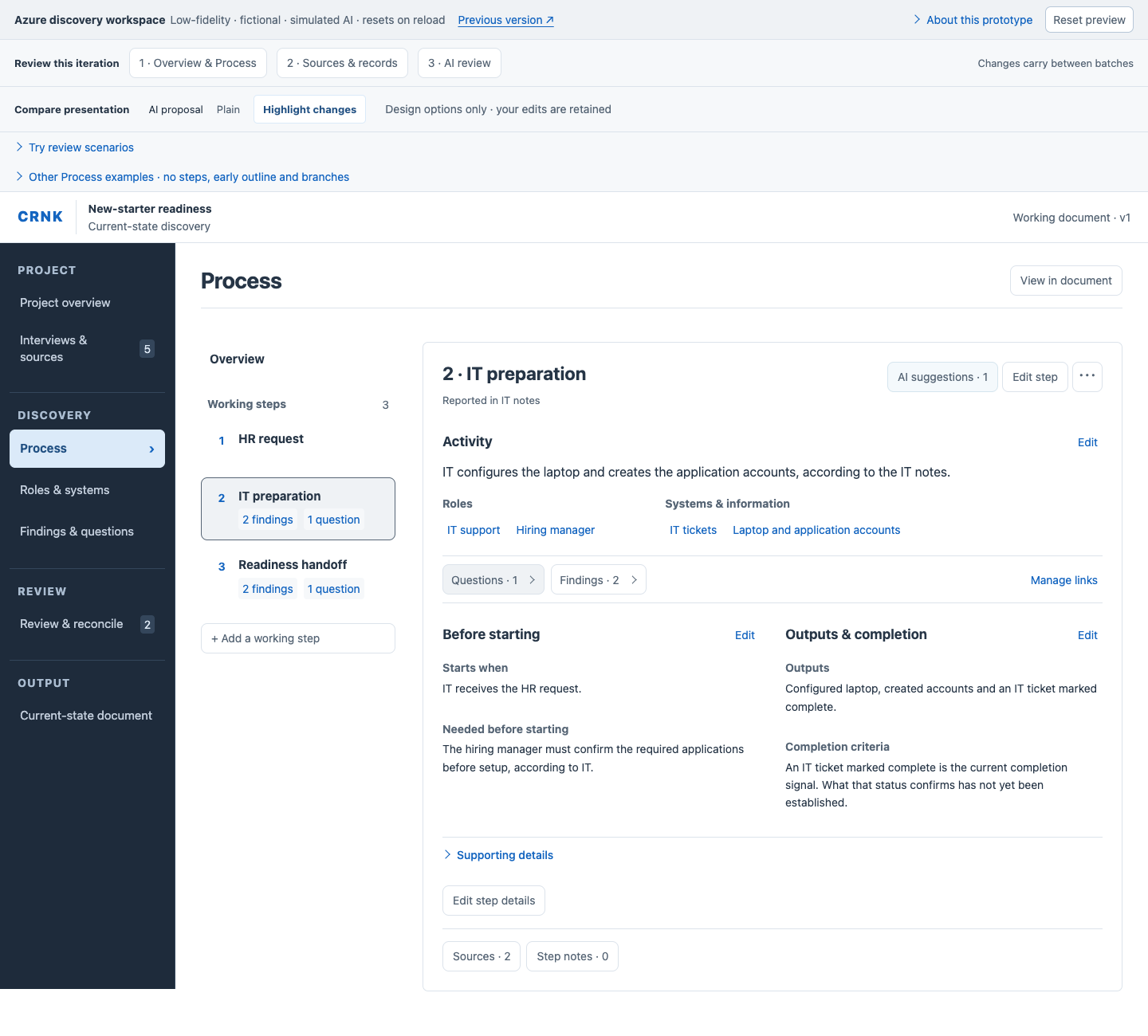Open the Findings · 2 panel
Viewport: 1148px width, 1036px height.
coord(598,579)
